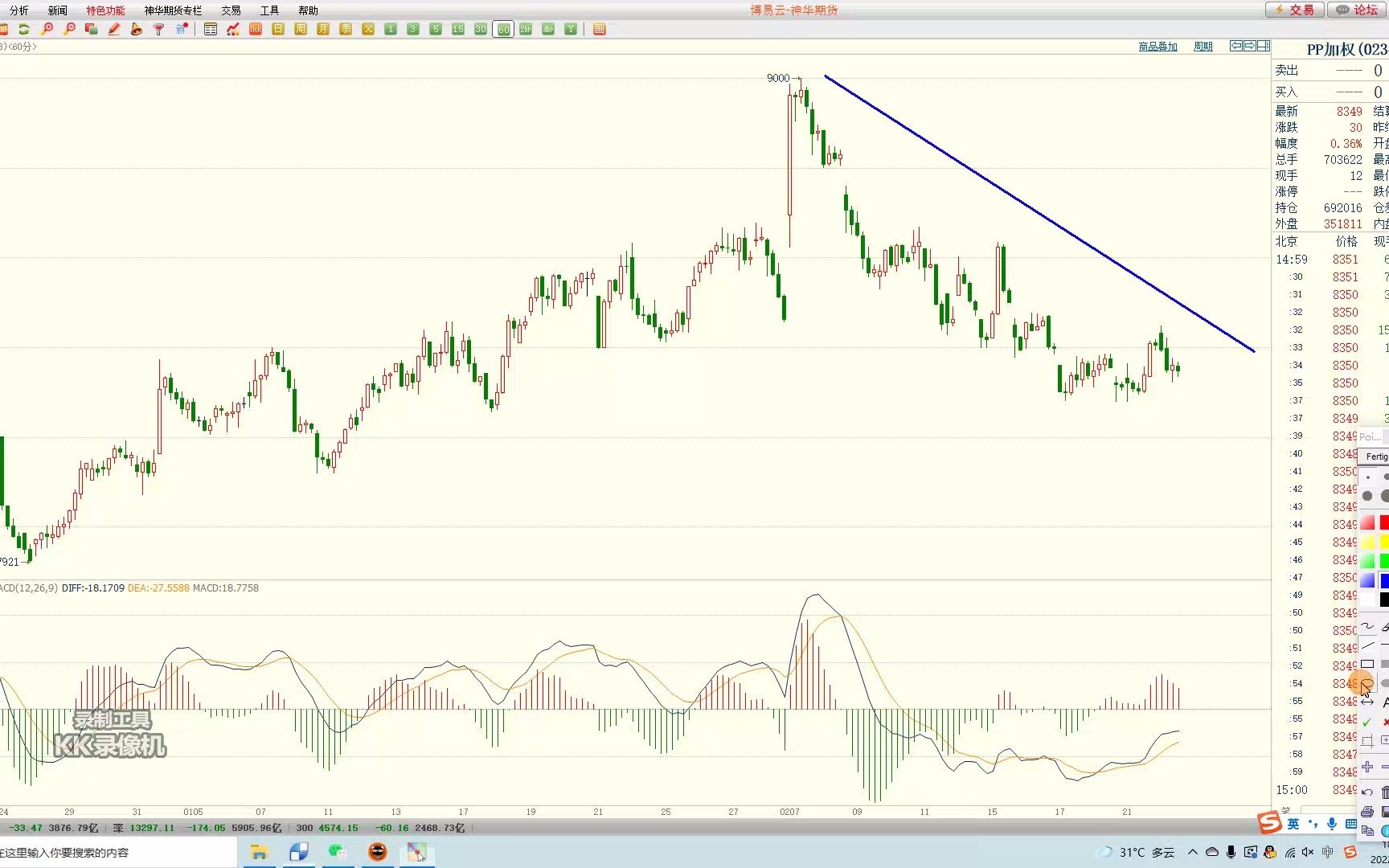Click the 周期 link above chart
Image resolution: width=1389 pixels, height=868 pixels.
[1203, 47]
